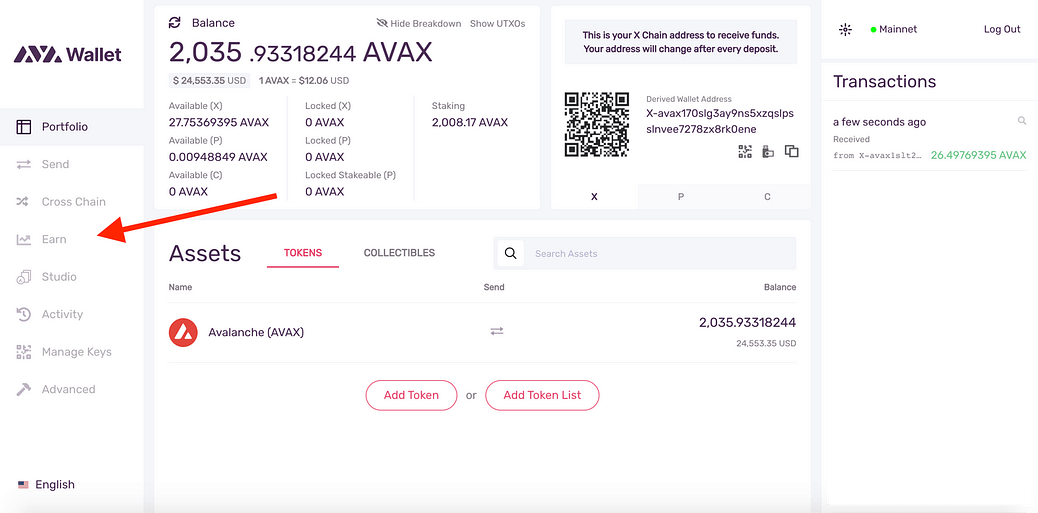Click the 26.49769395 AVAX received amount
Image resolution: width=1038 pixels, height=513 pixels.
click(978, 155)
